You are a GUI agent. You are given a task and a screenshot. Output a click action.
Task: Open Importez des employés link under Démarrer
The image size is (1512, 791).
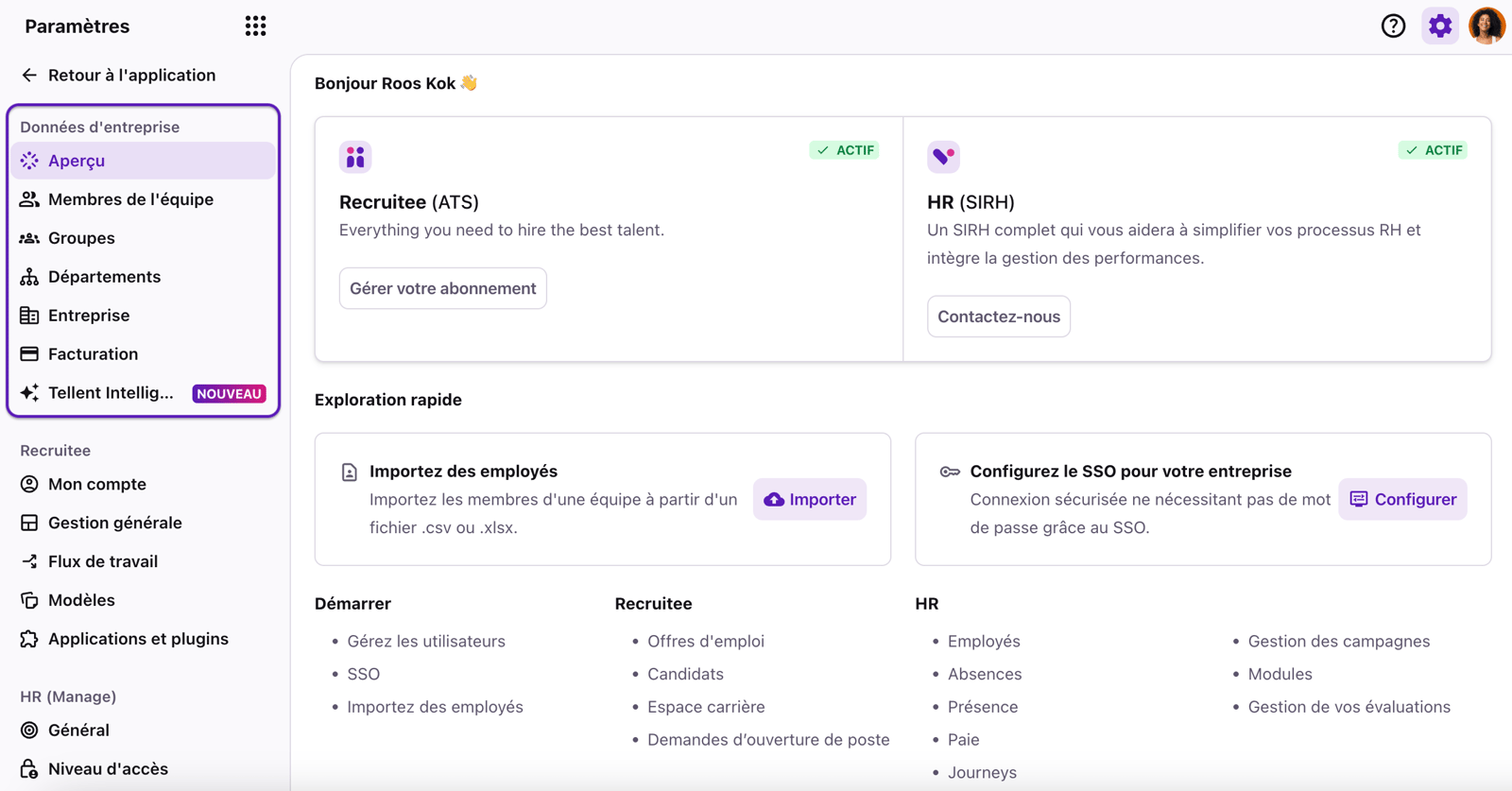coord(435,707)
